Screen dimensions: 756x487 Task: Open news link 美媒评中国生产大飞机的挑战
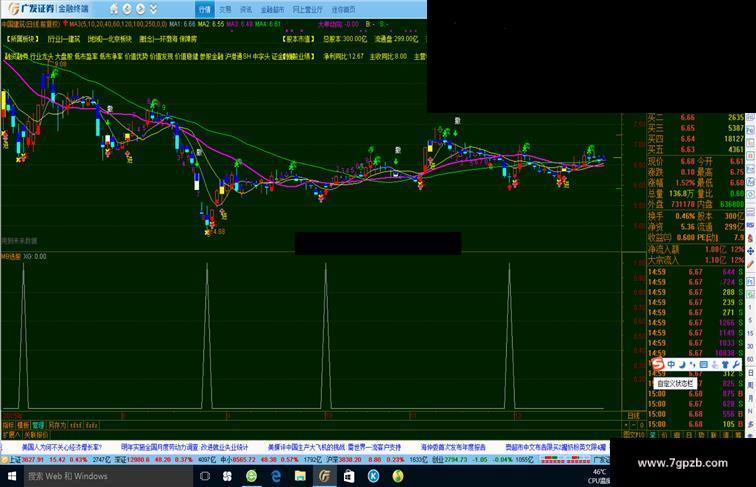pos(334,447)
